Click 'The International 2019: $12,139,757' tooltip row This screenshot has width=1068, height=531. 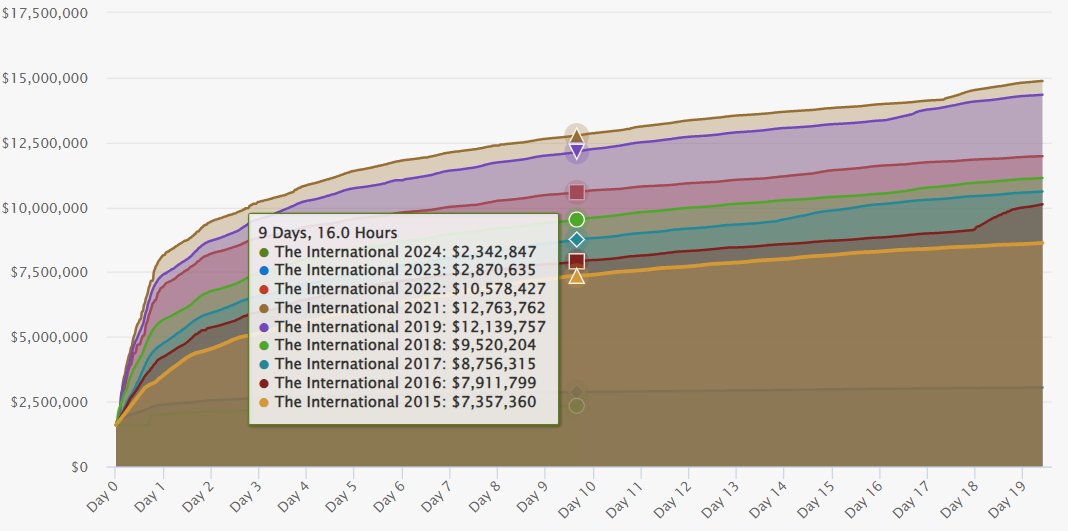[403, 327]
